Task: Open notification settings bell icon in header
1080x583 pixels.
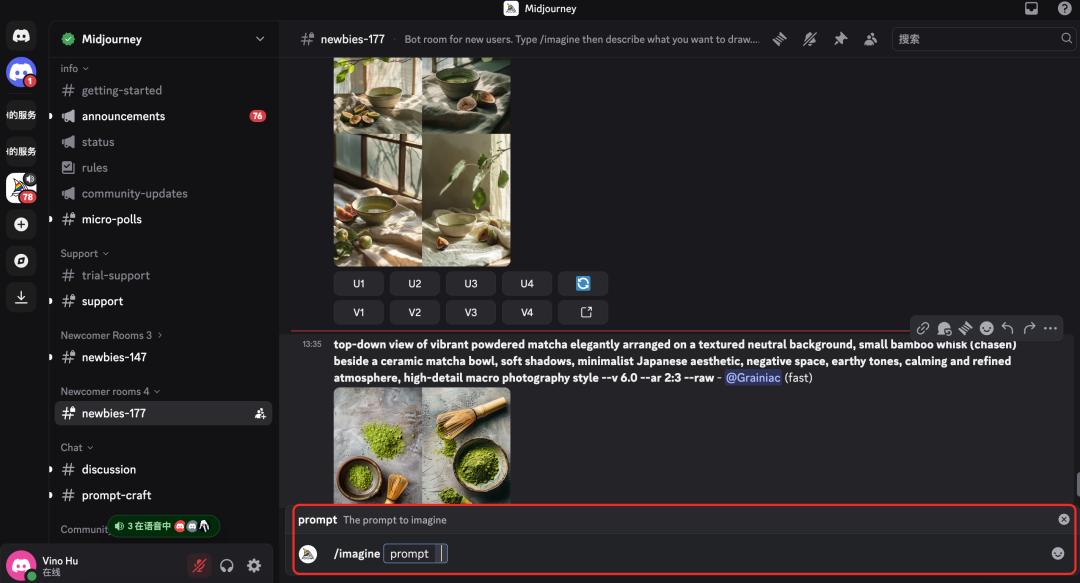Action: [x=809, y=39]
